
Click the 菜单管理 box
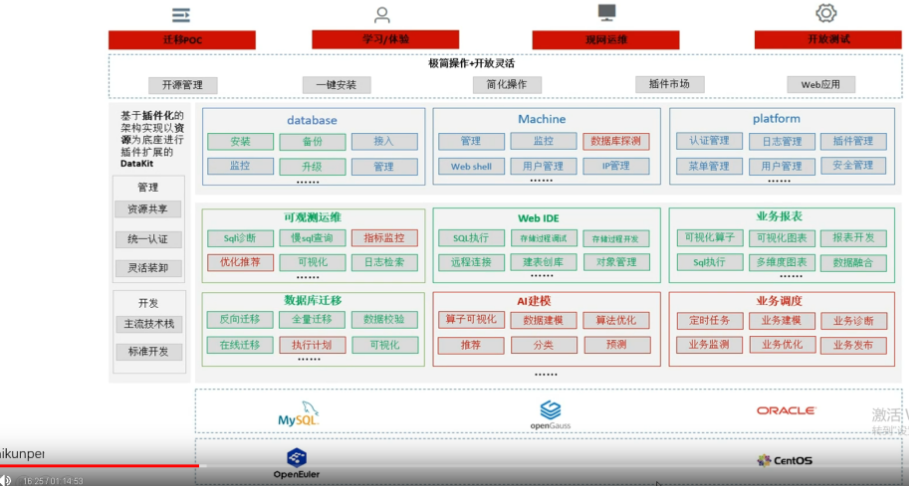click(709, 166)
